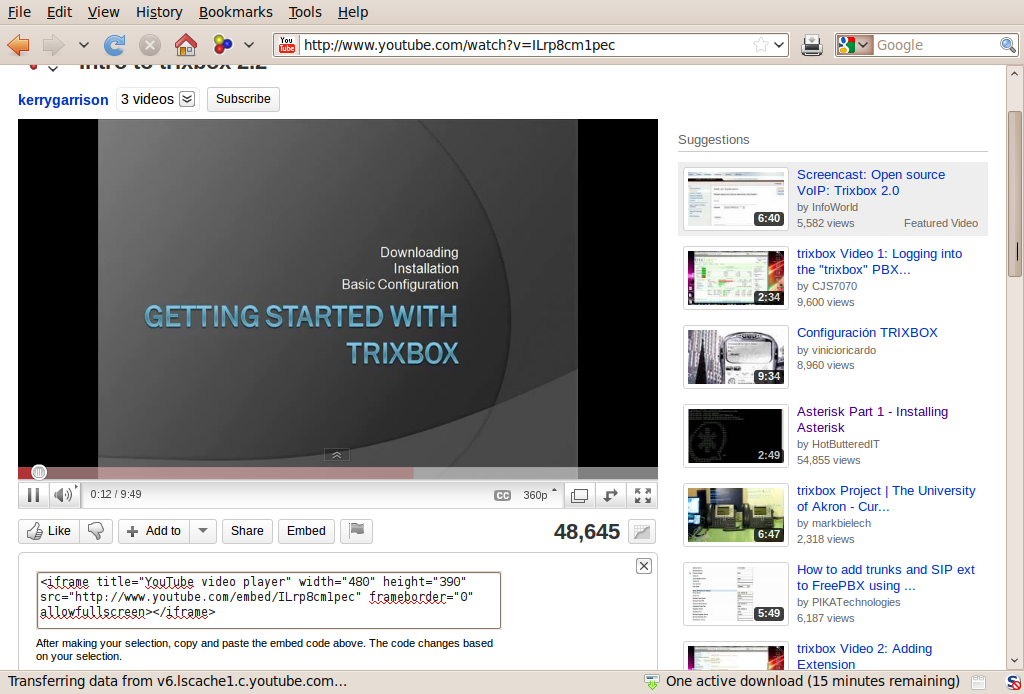Click the Share button
Screen dimensions: 1024x694
point(247,531)
